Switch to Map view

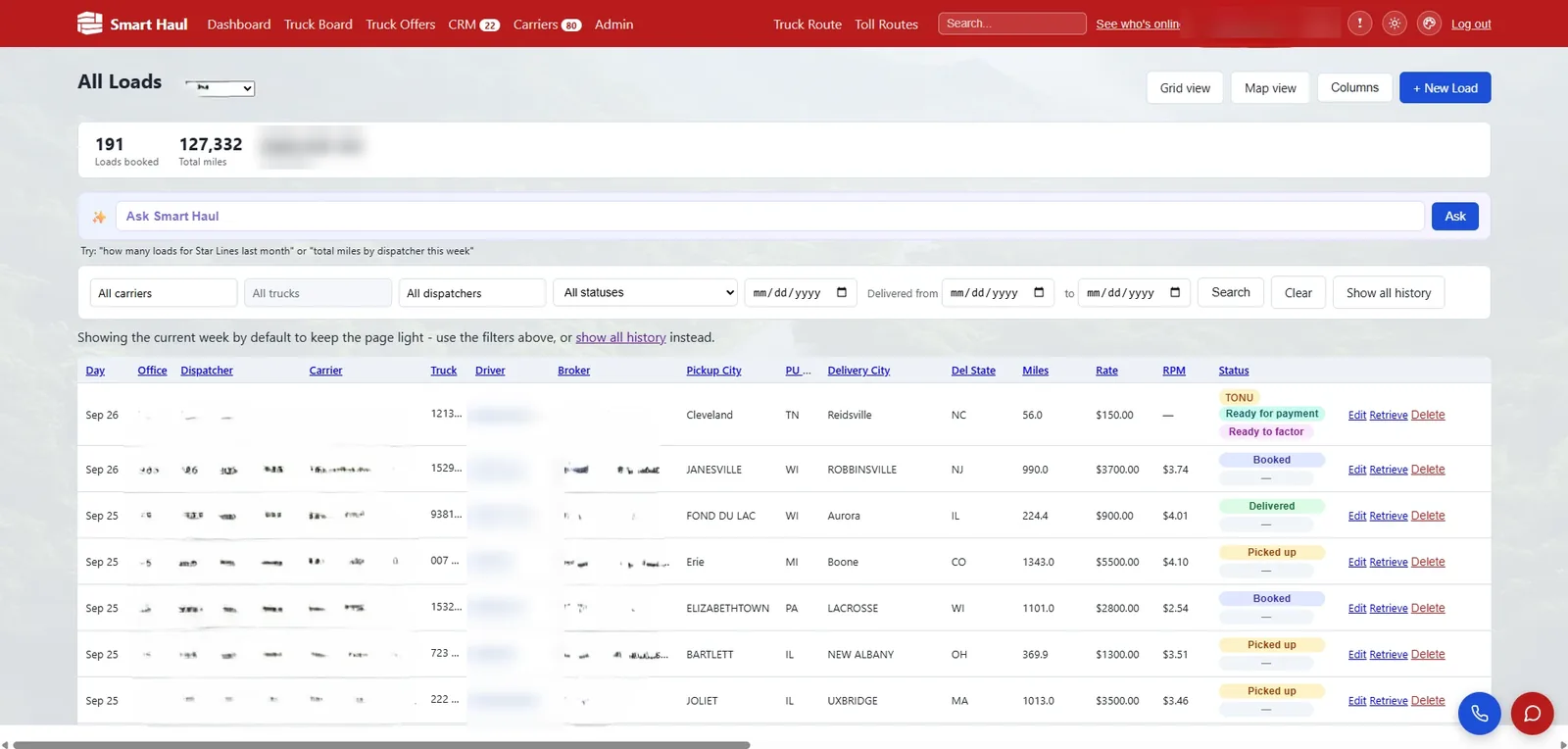[x=1270, y=87]
